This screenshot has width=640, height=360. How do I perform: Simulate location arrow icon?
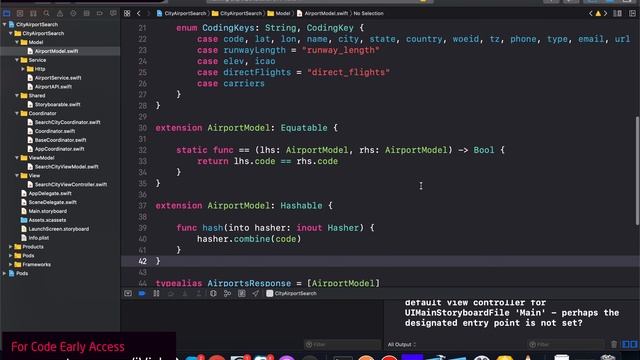[x=256, y=293]
